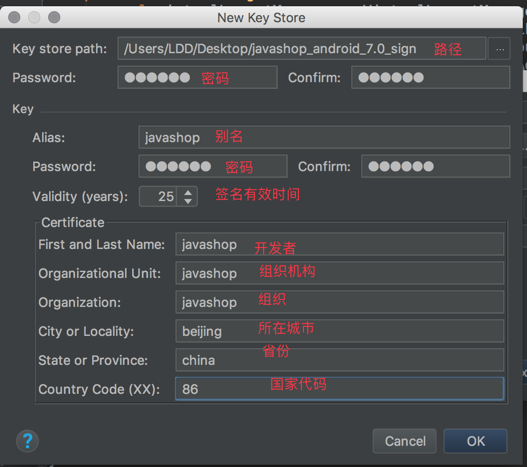Decrease validity years with down arrow
The image size is (527, 467).
pyautogui.click(x=188, y=201)
